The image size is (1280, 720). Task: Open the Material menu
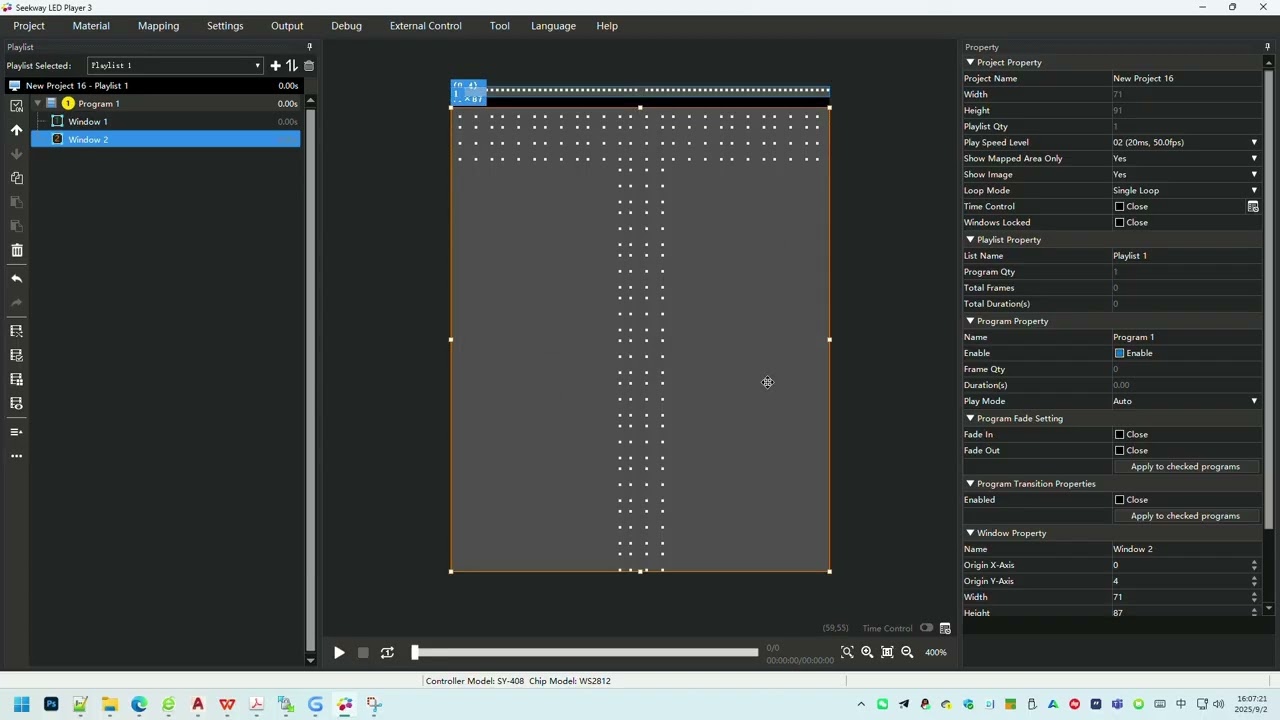pos(91,26)
